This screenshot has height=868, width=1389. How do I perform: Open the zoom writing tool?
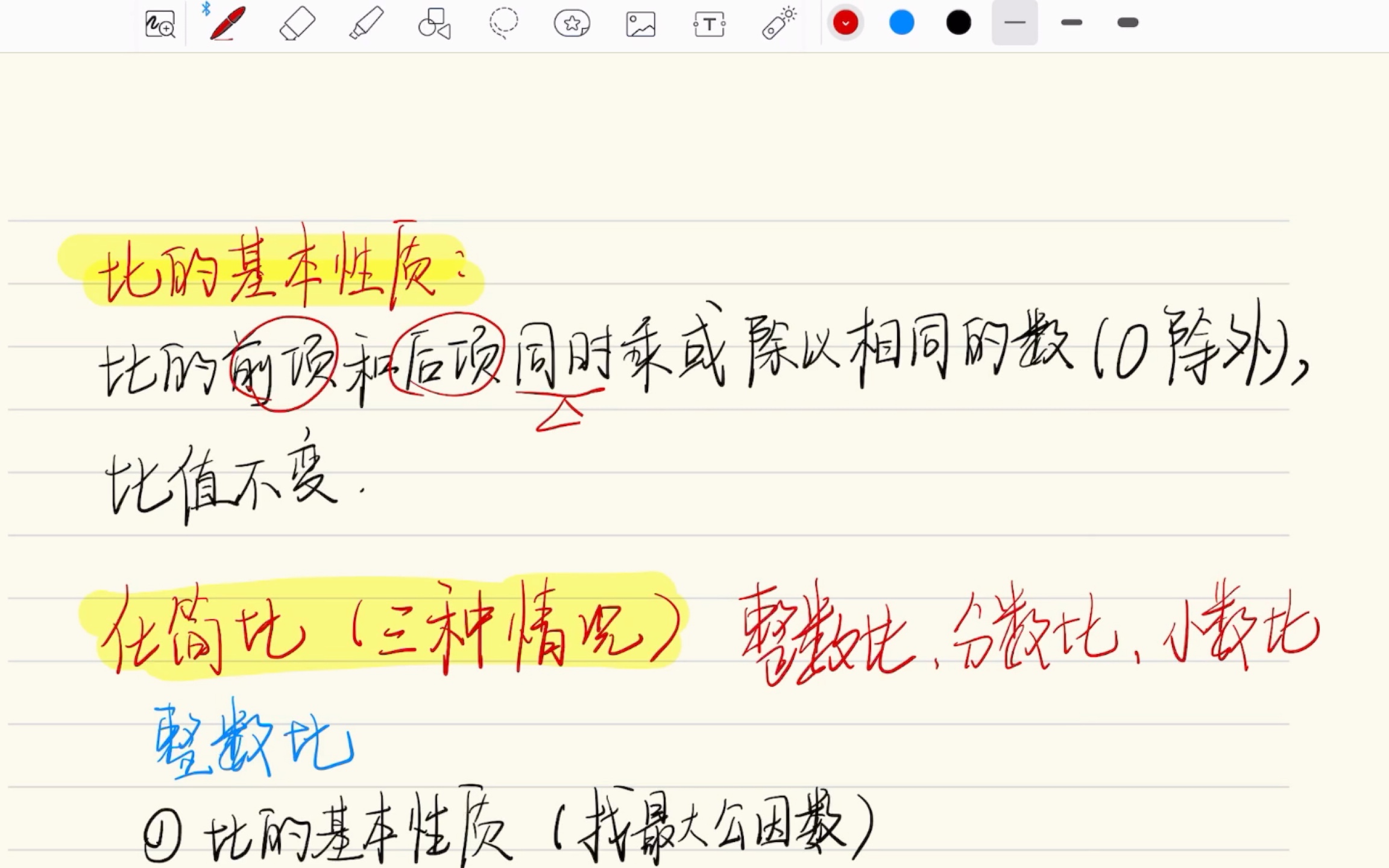(x=160, y=24)
